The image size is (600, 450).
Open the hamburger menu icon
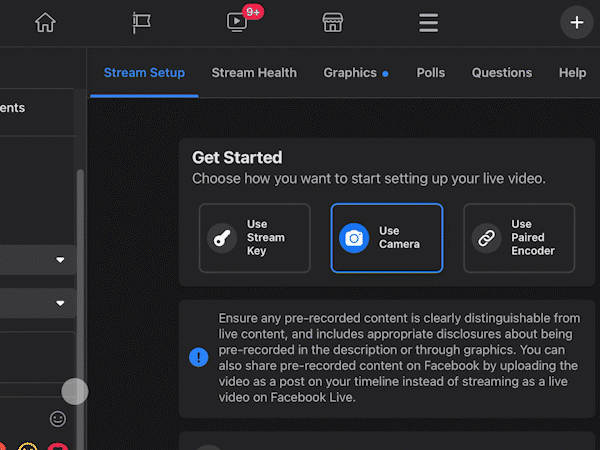coord(429,22)
